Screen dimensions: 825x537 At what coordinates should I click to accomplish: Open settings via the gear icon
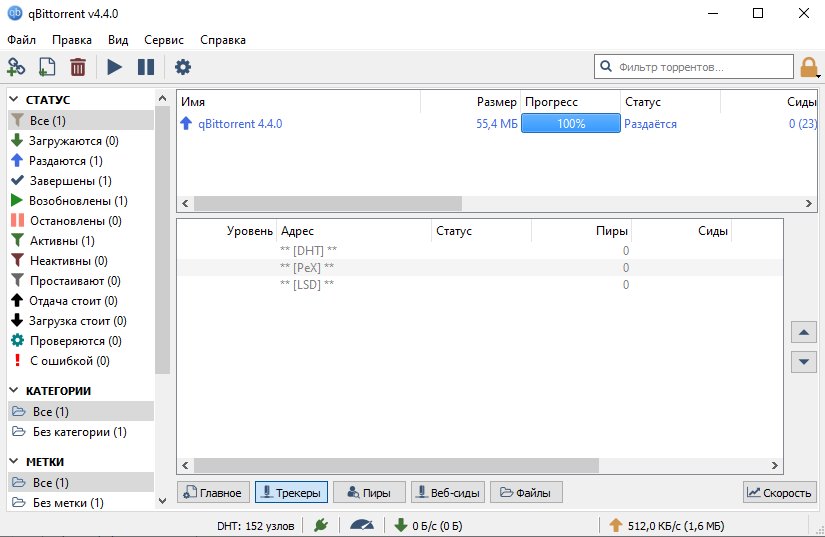point(182,67)
